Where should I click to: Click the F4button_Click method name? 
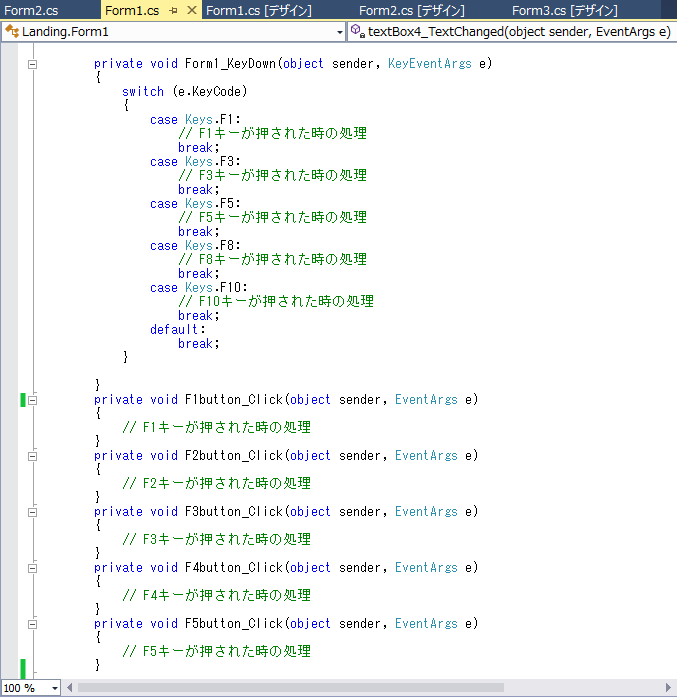pyautogui.click(x=233, y=568)
